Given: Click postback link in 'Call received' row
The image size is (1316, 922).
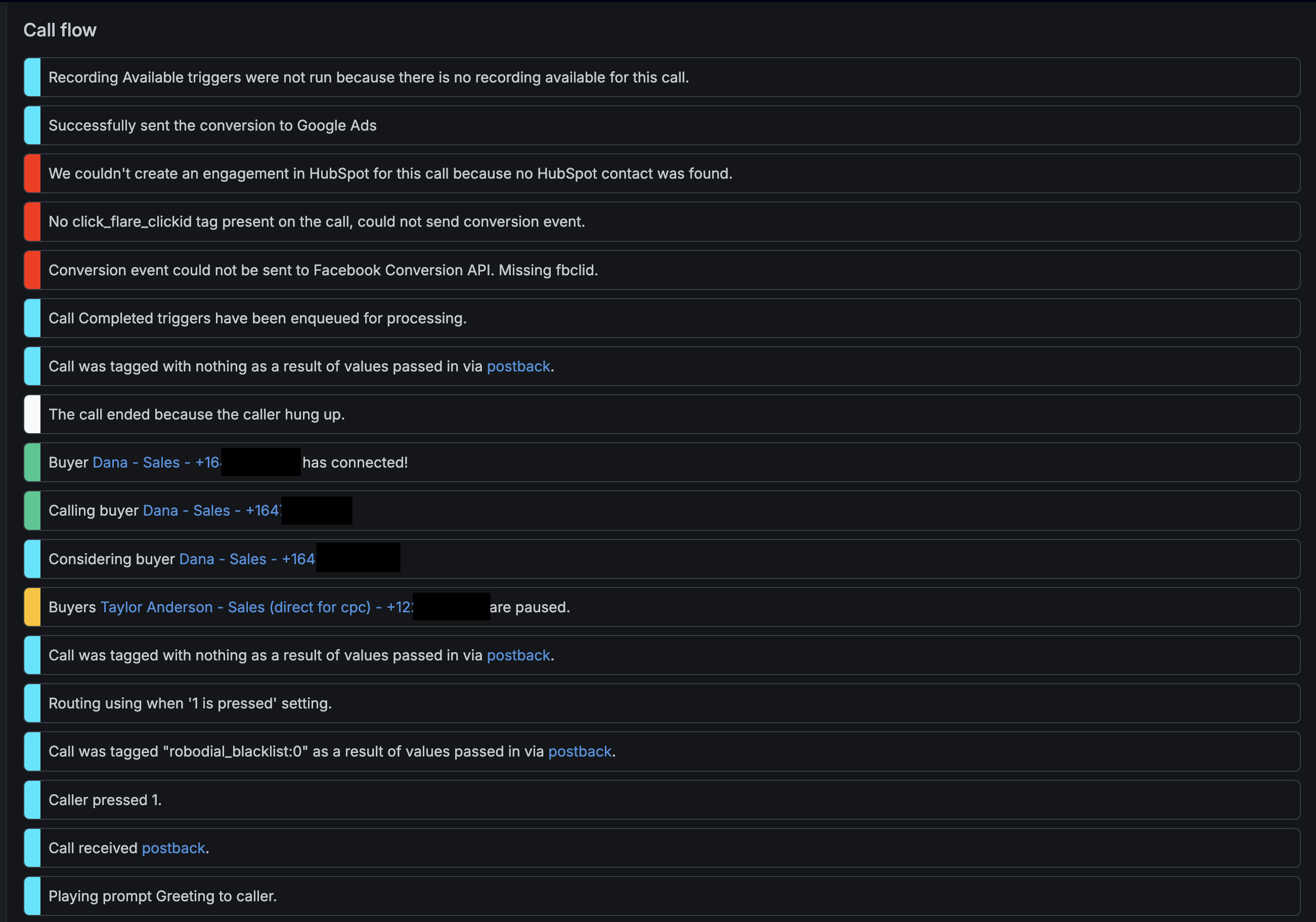Looking at the screenshot, I should (173, 848).
